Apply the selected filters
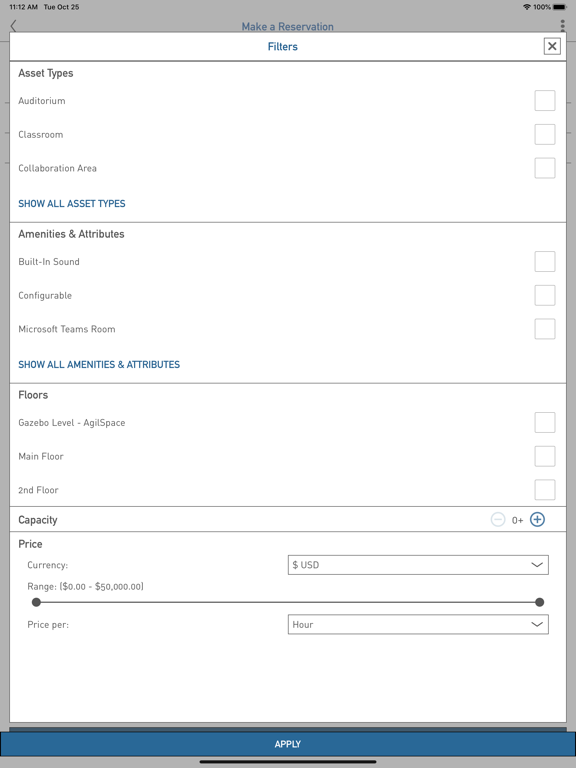Image resolution: width=576 pixels, height=768 pixels. [288, 744]
